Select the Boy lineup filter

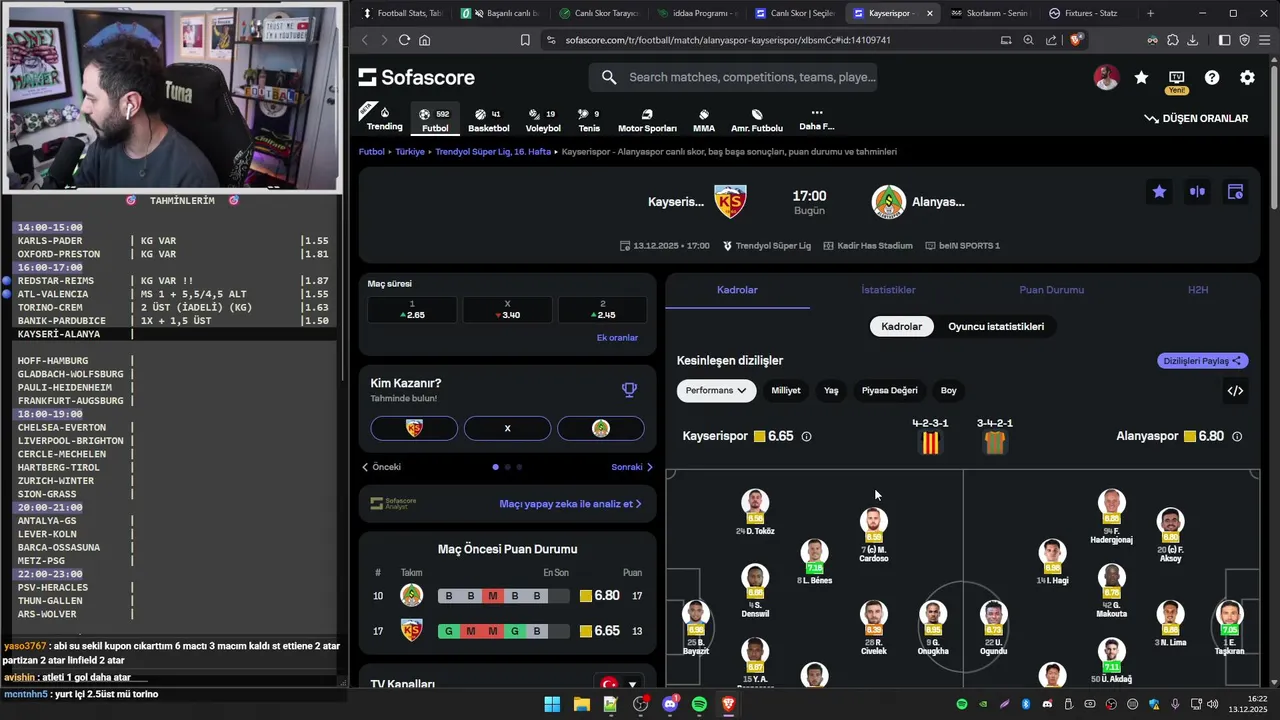pos(948,390)
